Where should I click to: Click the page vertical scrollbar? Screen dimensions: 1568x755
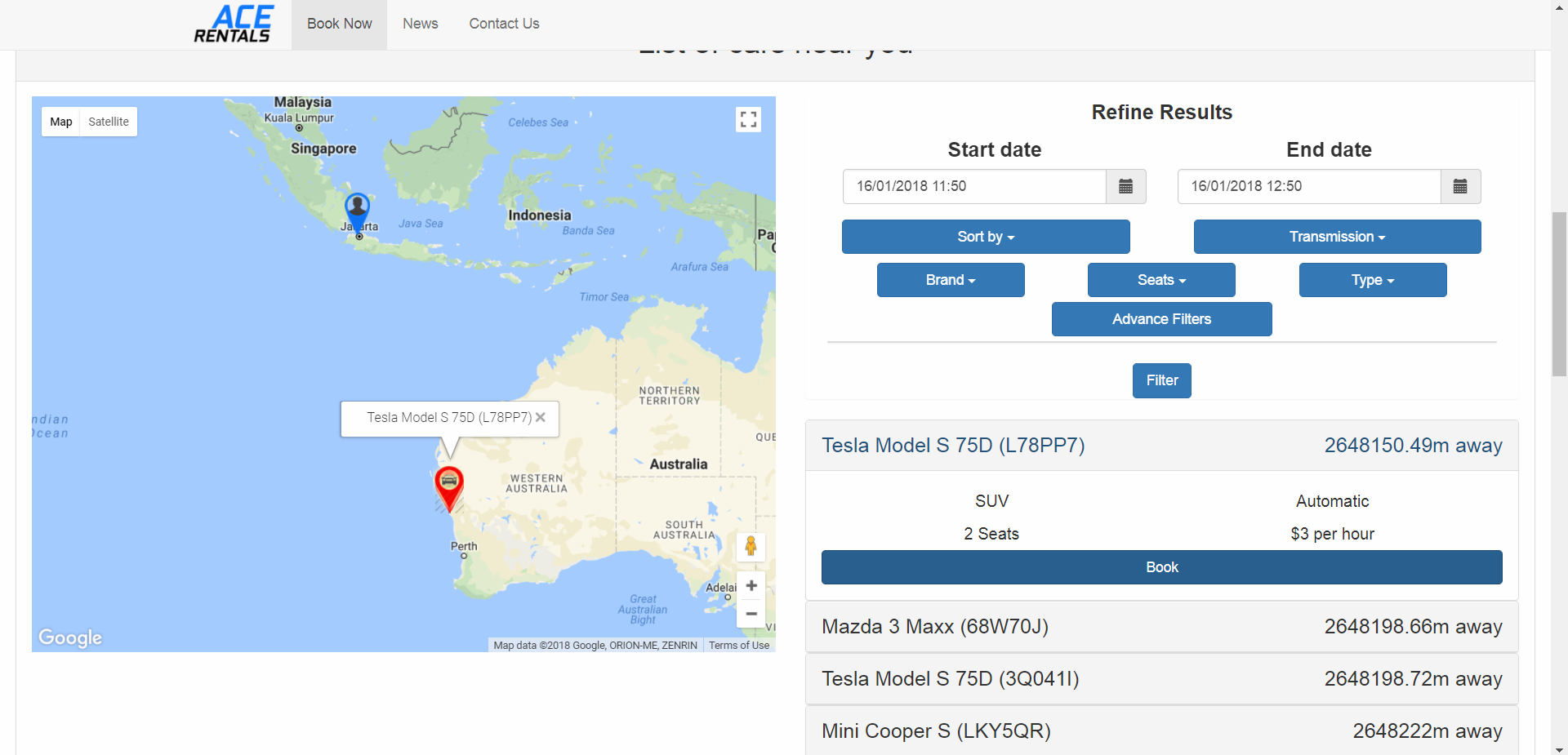[1559, 294]
